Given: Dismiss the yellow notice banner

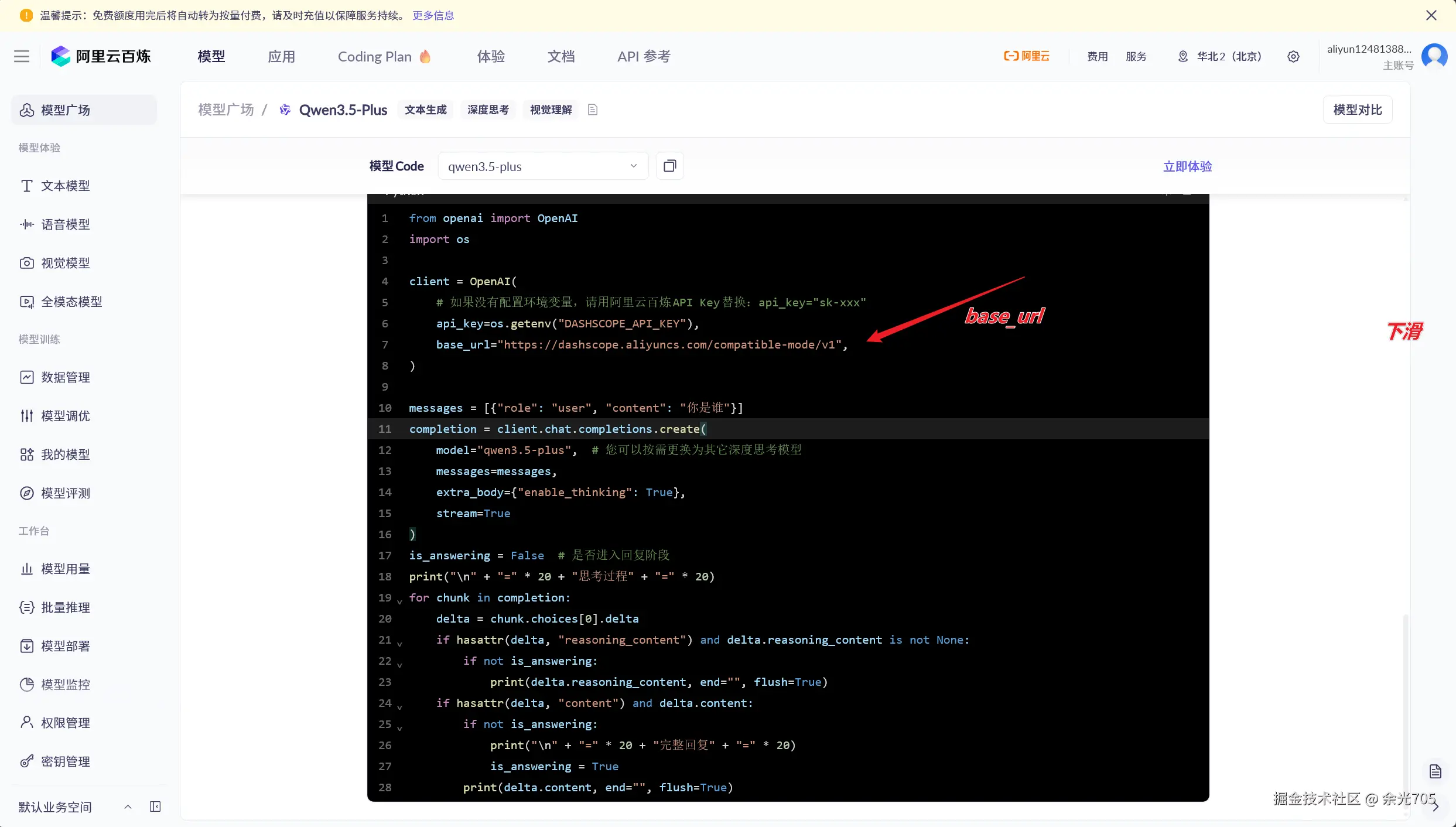Looking at the screenshot, I should [x=1431, y=16].
